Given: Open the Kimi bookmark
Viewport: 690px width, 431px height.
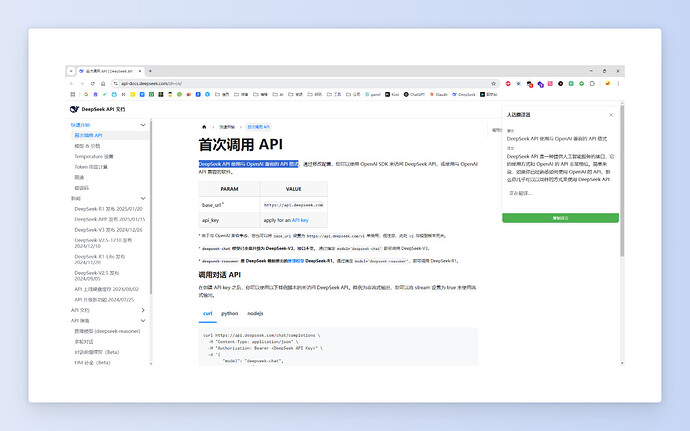Looking at the screenshot, I should (x=392, y=94).
